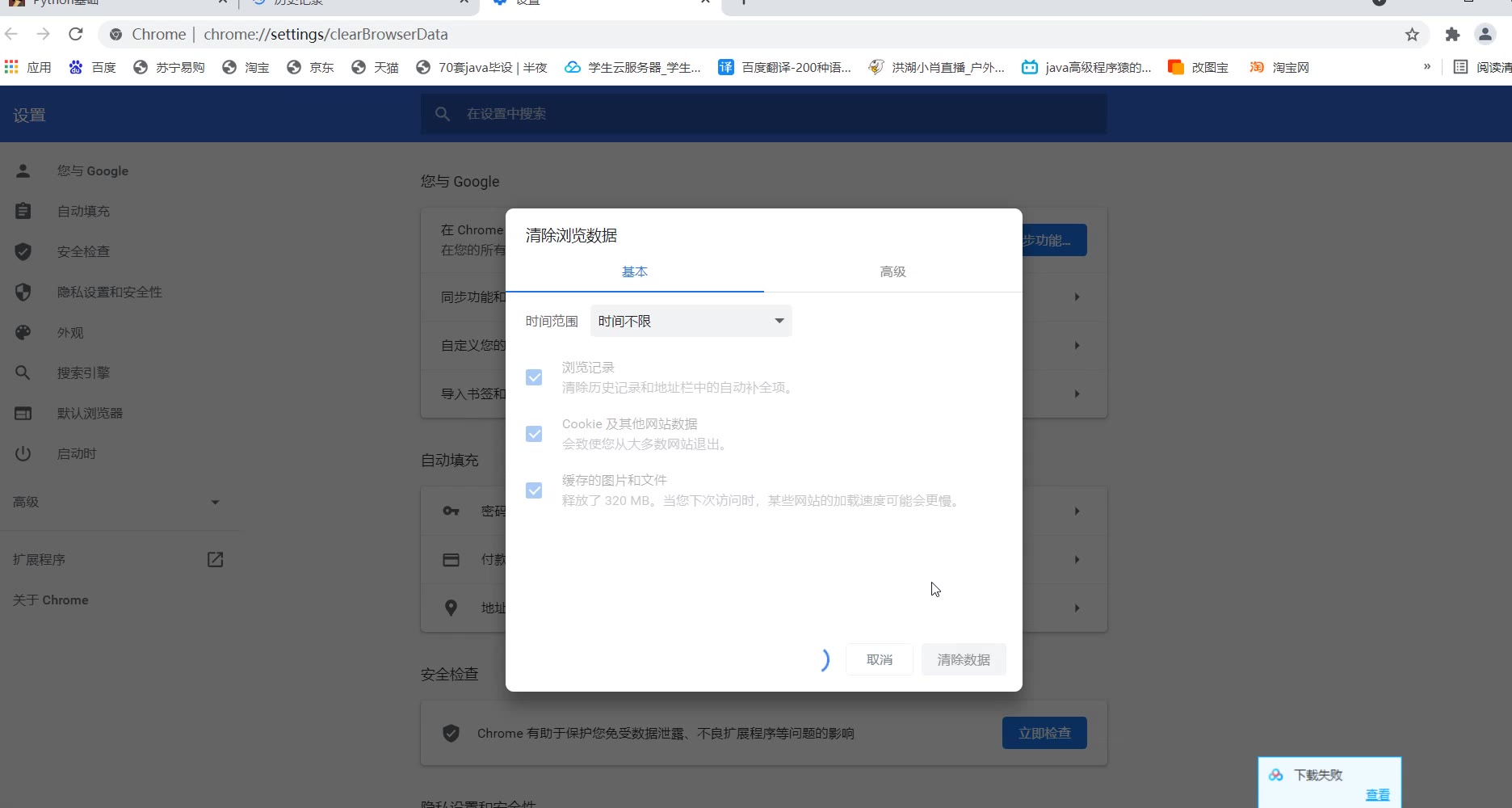Viewport: 1512px width, 808px height.
Task: Toggle the 缓存的图片和文件 checkbox
Action: 534,490
